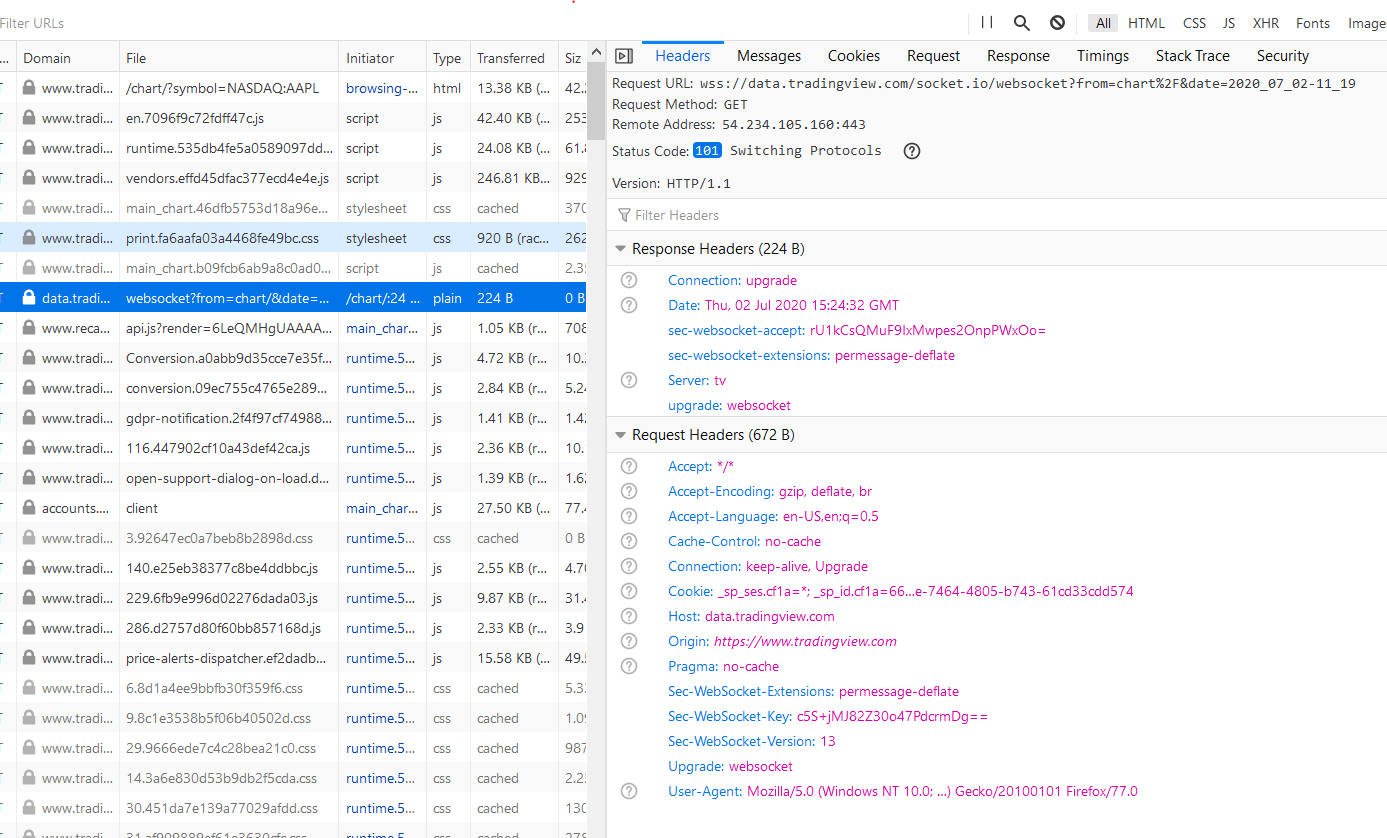Toggle the Fonts filter
Viewport: 1387px width, 838px height.
1313,22
